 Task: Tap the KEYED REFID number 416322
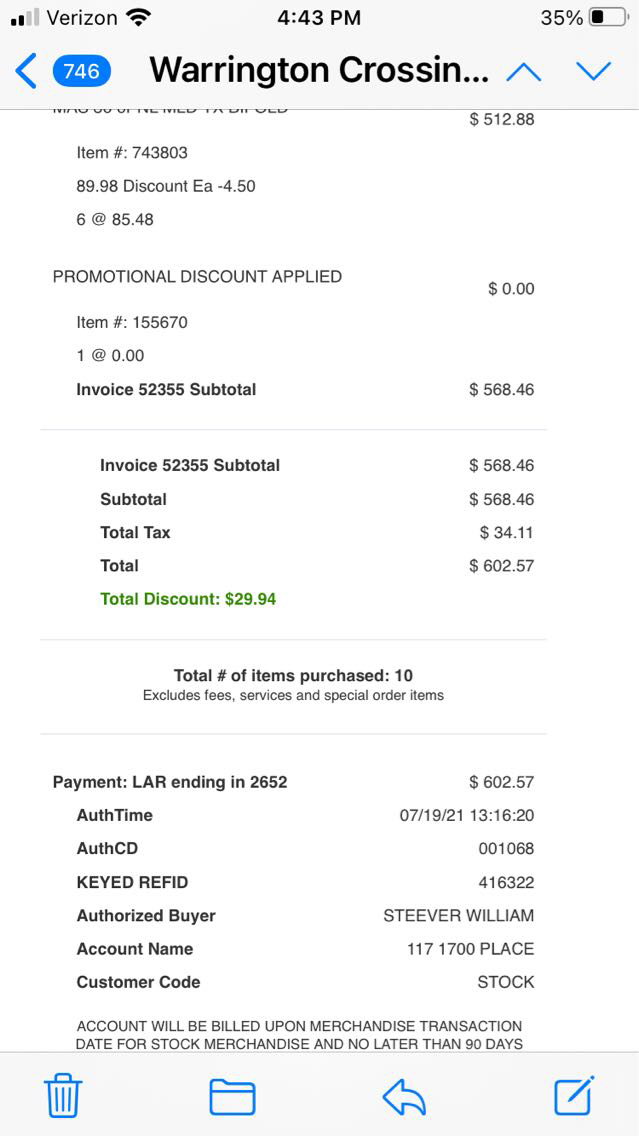506,882
